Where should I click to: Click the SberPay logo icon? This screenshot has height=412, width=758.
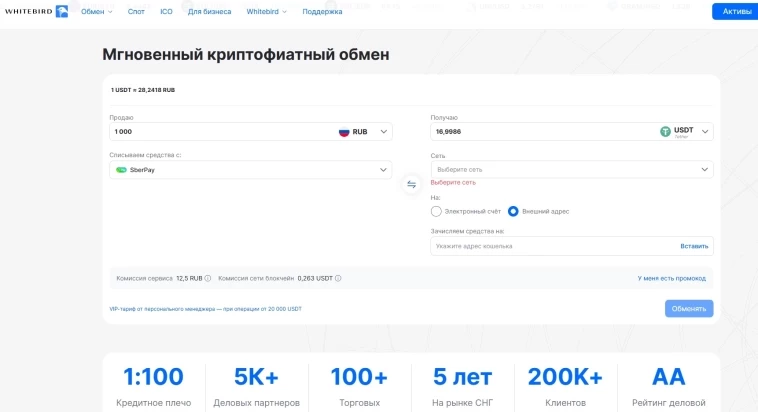pyautogui.click(x=121, y=170)
